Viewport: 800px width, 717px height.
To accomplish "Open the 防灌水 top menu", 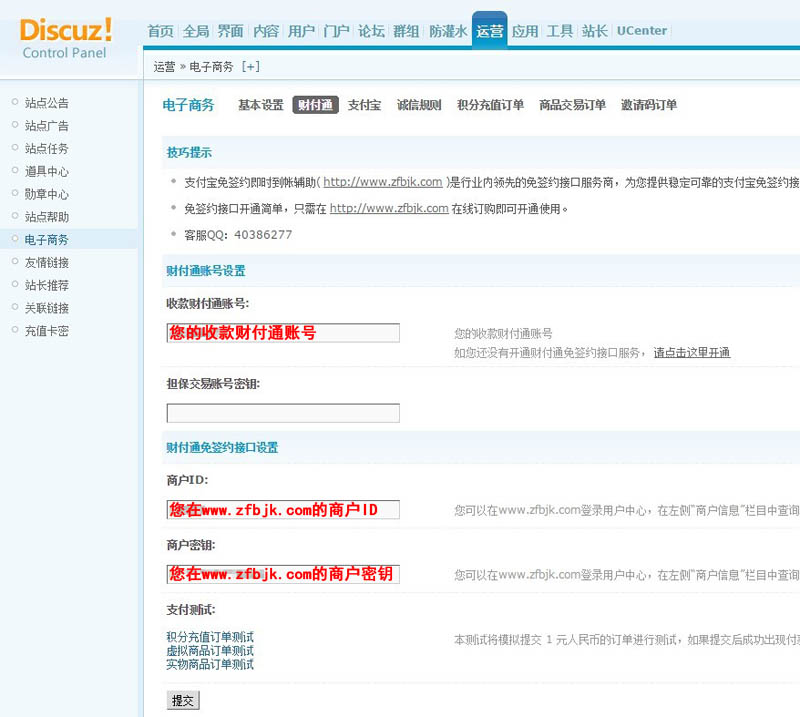I will click(448, 31).
